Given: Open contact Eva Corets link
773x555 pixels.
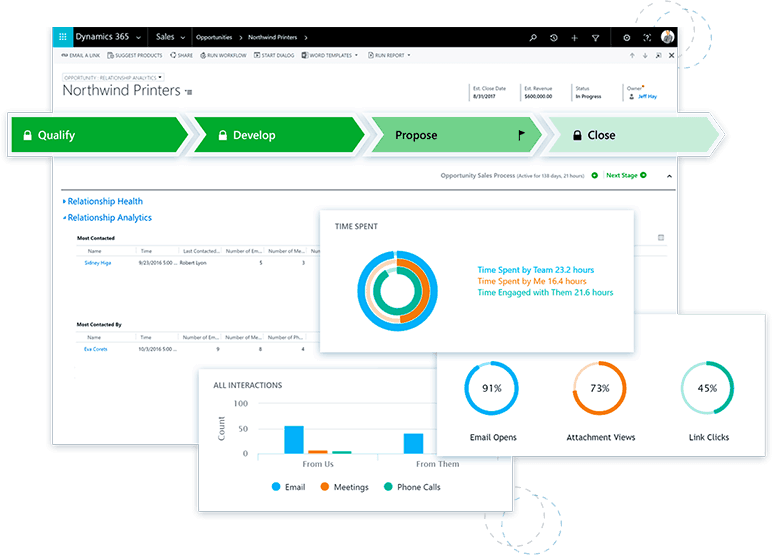Looking at the screenshot, I should tap(95, 349).
